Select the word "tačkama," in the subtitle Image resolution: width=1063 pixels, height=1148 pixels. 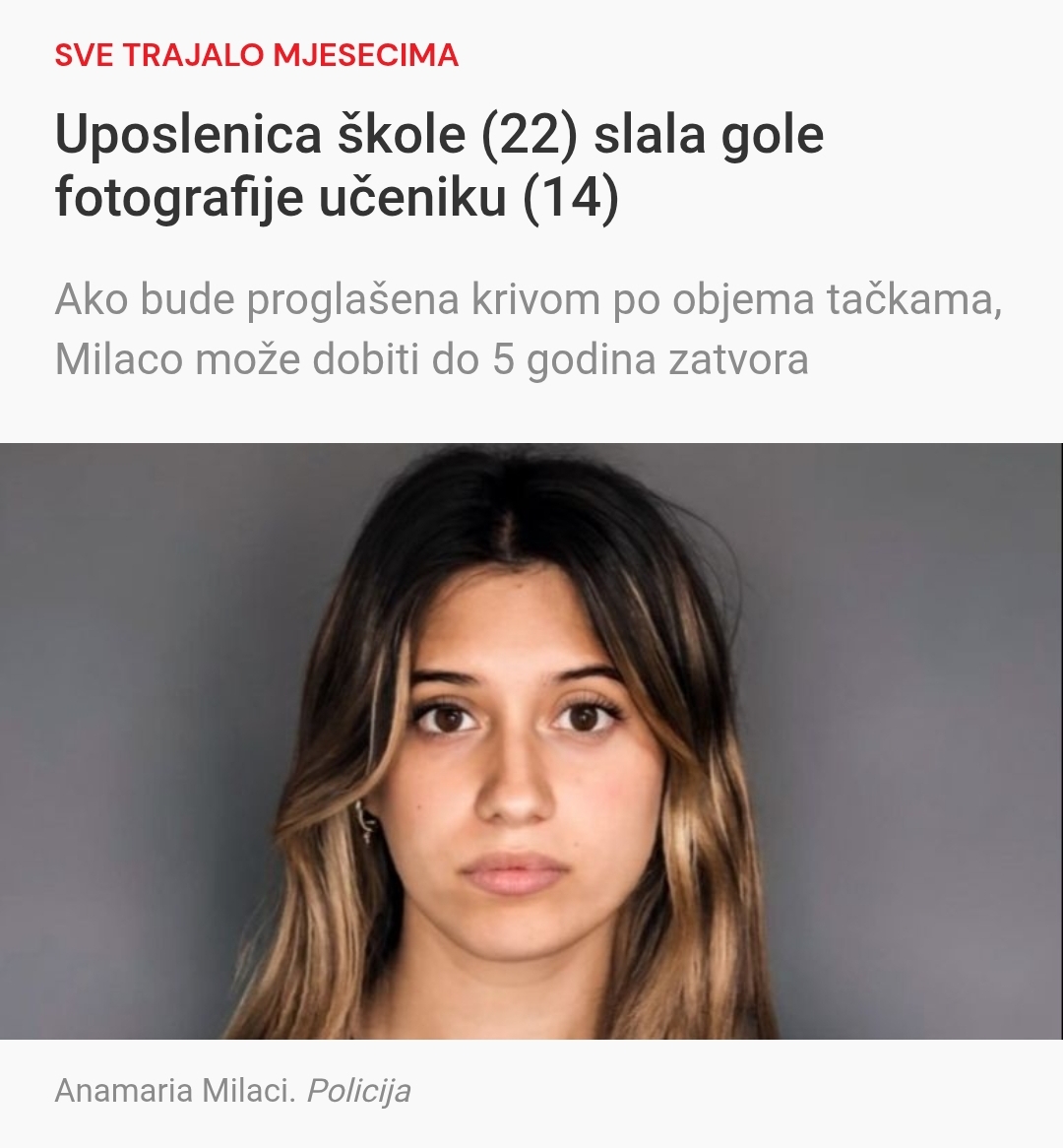tap(914, 300)
